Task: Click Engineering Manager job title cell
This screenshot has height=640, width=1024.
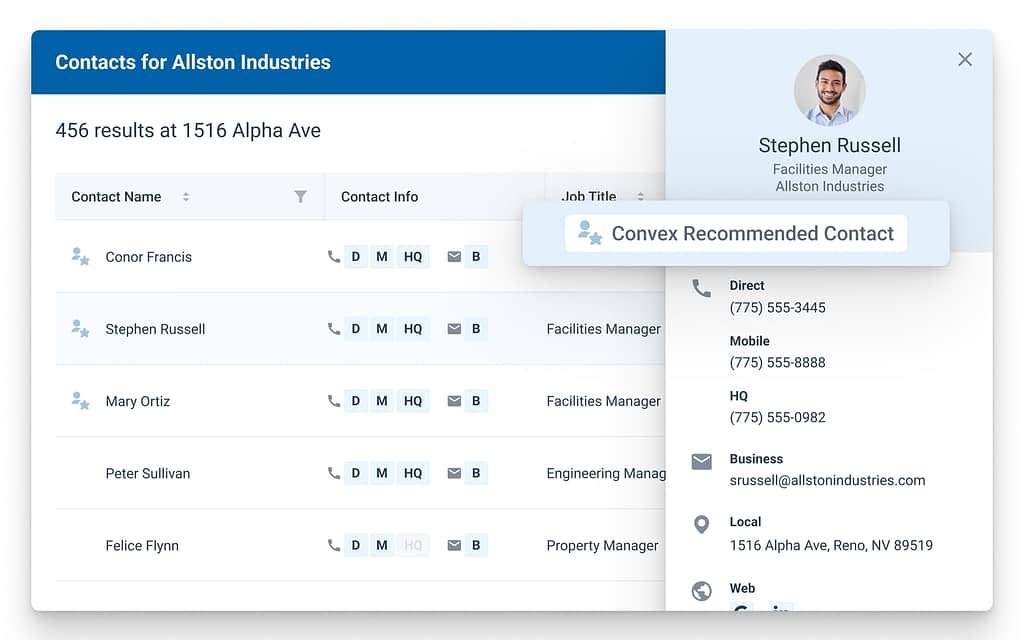Action: pyautogui.click(x=605, y=473)
